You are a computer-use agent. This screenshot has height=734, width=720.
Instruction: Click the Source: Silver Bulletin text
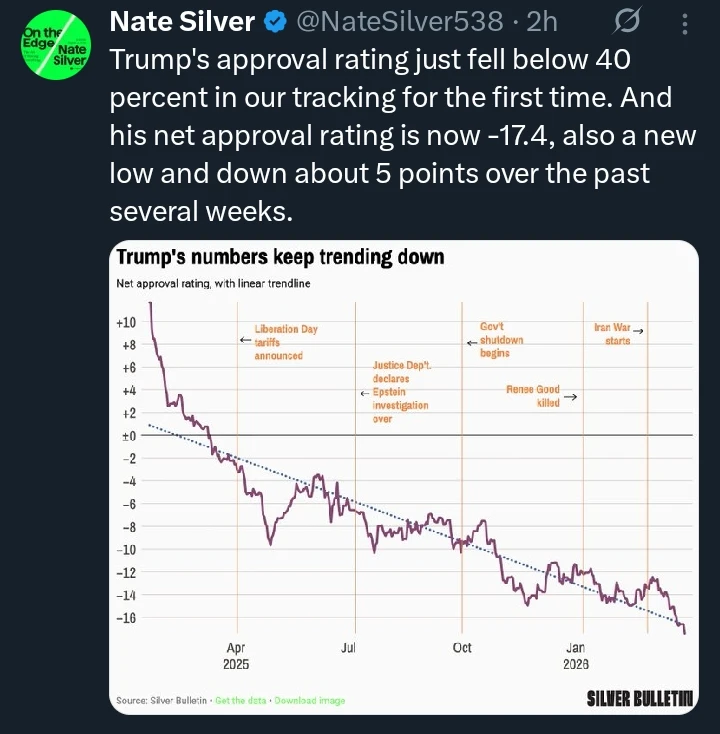[x=161, y=700]
